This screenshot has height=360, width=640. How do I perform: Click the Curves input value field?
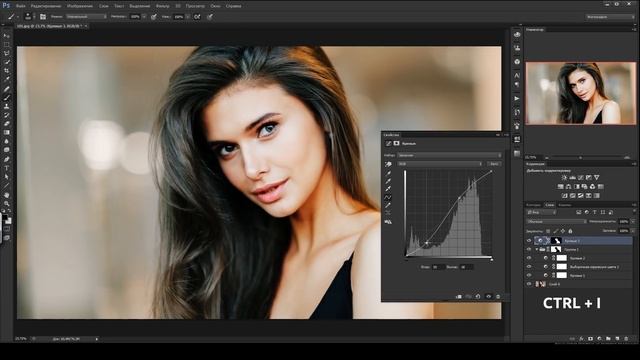point(438,267)
